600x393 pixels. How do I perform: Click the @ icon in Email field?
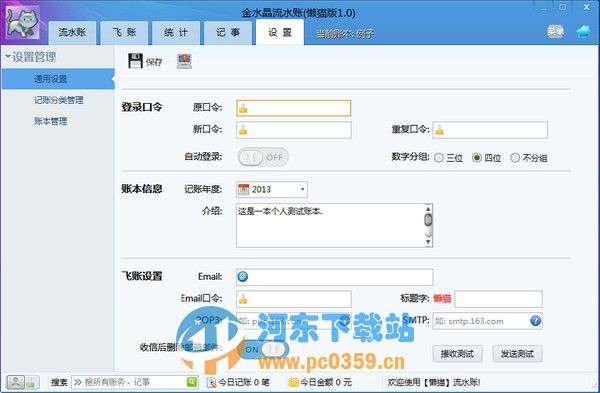[243, 276]
